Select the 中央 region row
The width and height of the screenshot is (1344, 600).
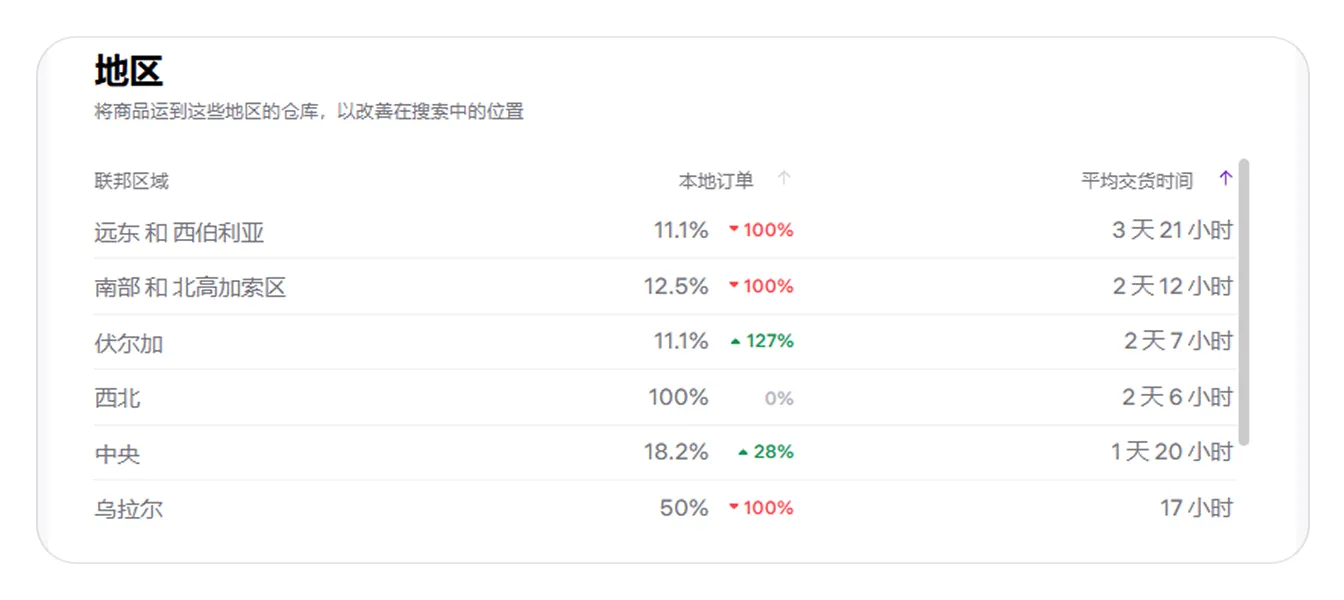pos(664,453)
